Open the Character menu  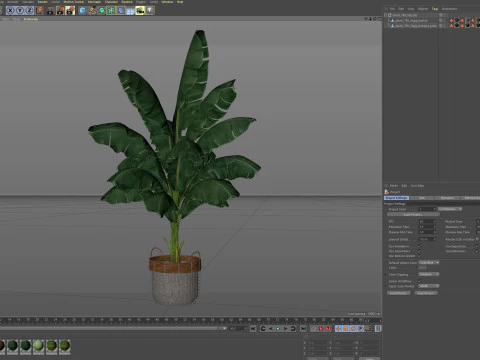click(111, 2)
